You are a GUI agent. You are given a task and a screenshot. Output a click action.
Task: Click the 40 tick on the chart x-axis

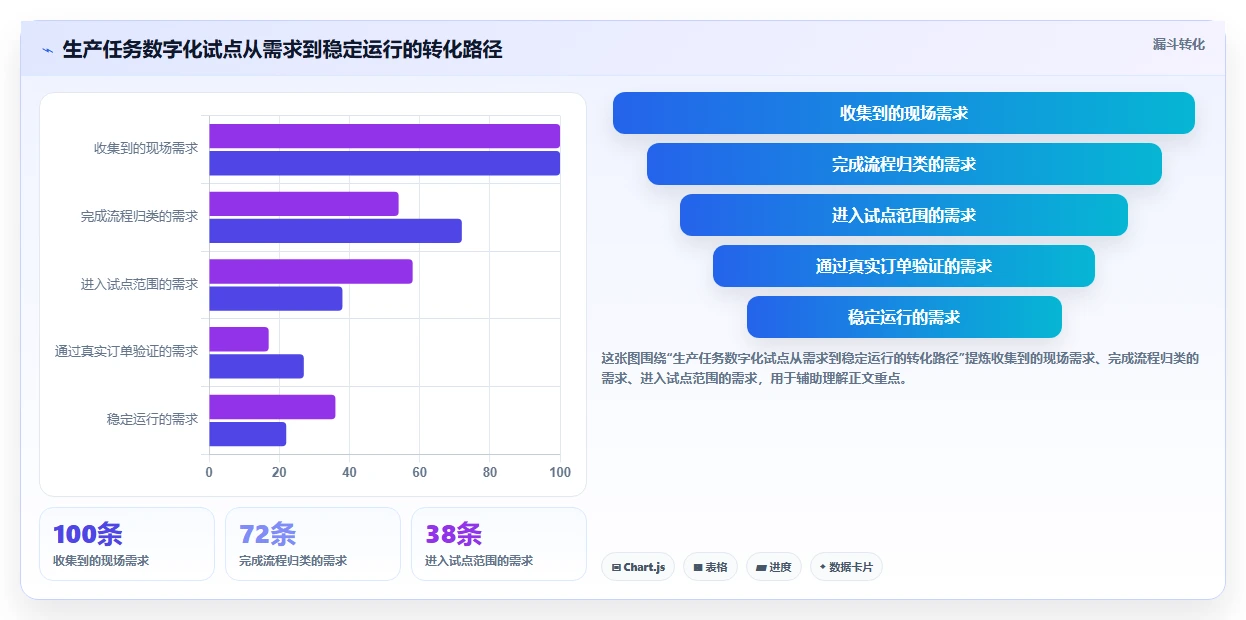pyautogui.click(x=349, y=472)
